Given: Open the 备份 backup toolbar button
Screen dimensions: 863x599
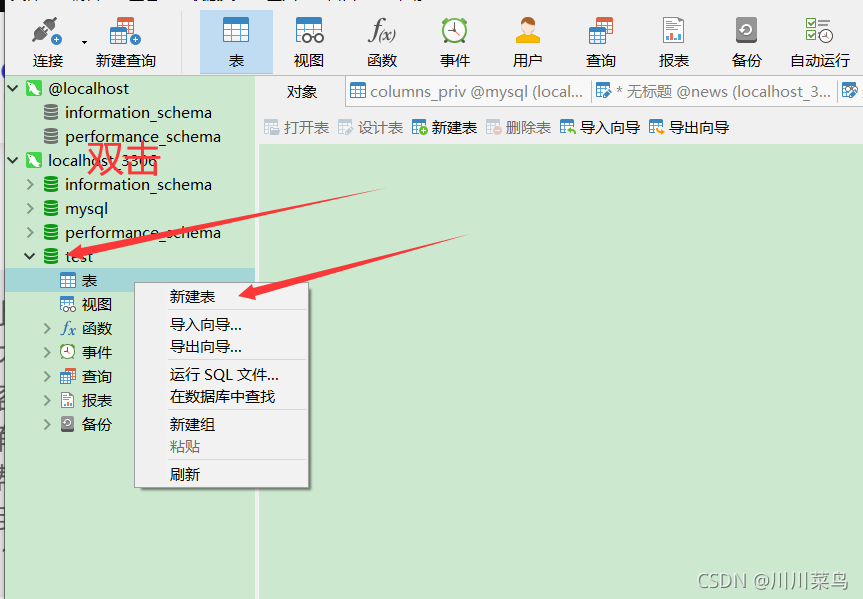Looking at the screenshot, I should pos(746,42).
